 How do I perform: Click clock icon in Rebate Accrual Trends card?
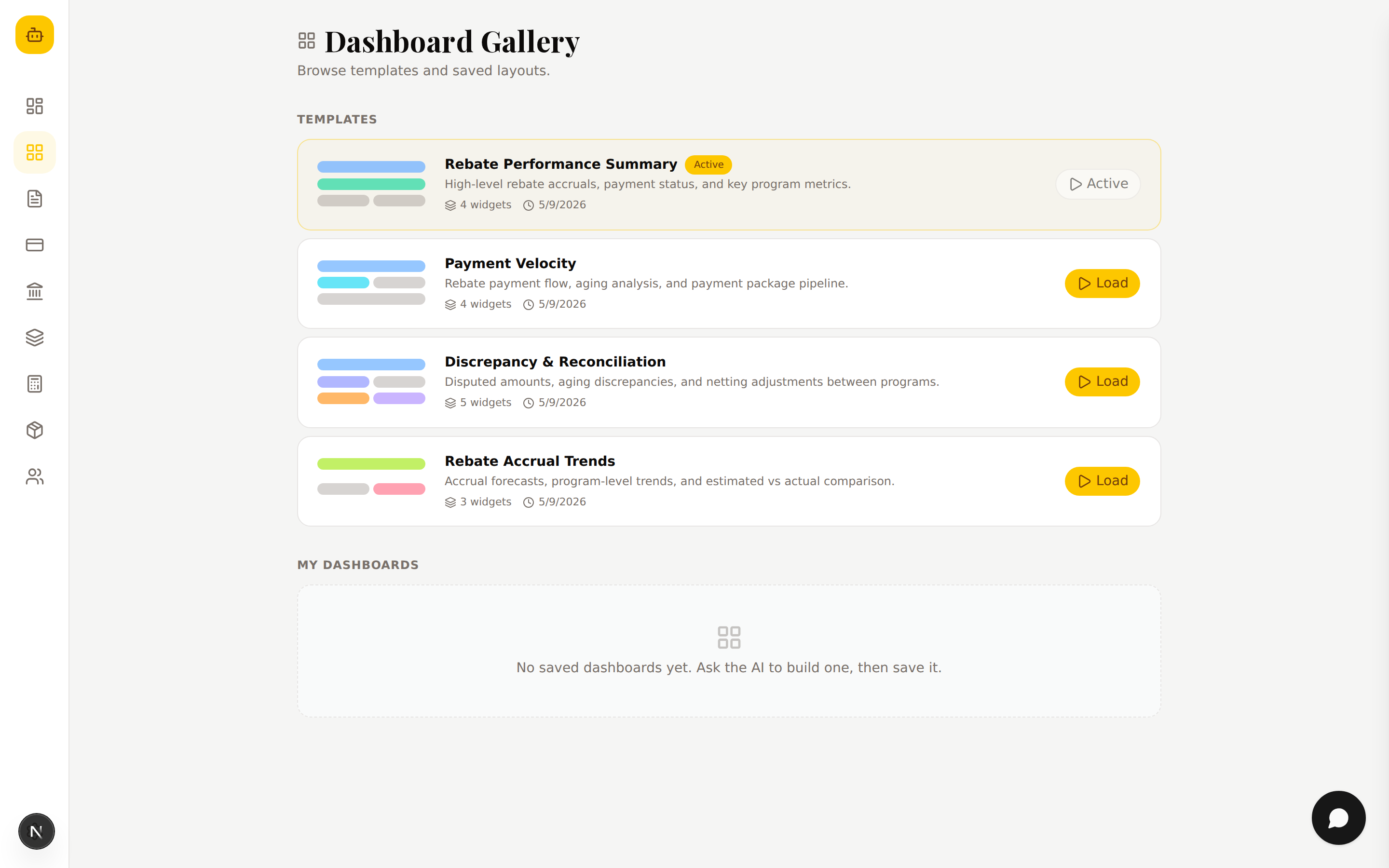click(529, 502)
